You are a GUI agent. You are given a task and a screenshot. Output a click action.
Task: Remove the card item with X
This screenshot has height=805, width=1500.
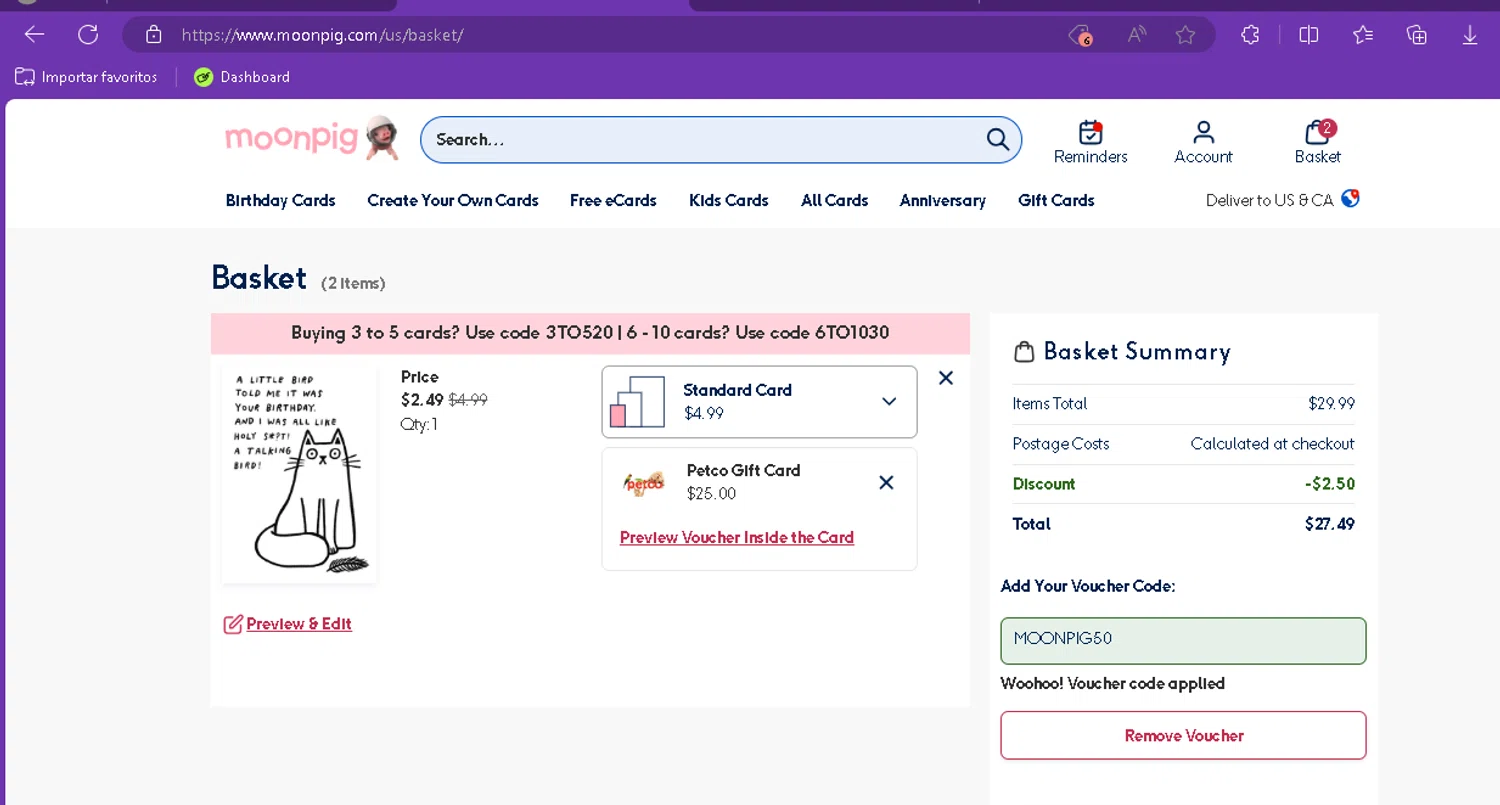(946, 378)
